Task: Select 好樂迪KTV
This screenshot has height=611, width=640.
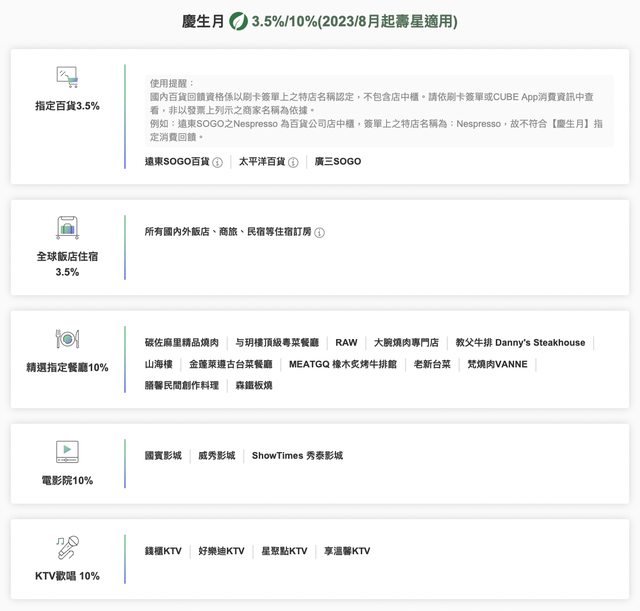Action: [x=221, y=551]
